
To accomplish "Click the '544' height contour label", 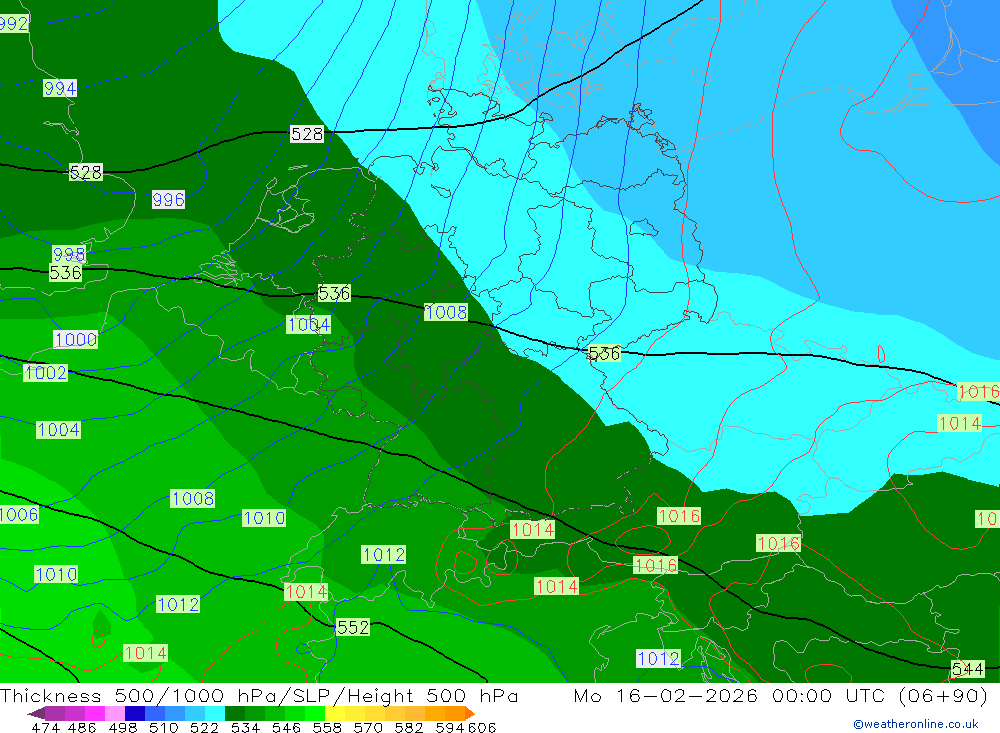I will (x=967, y=669).
